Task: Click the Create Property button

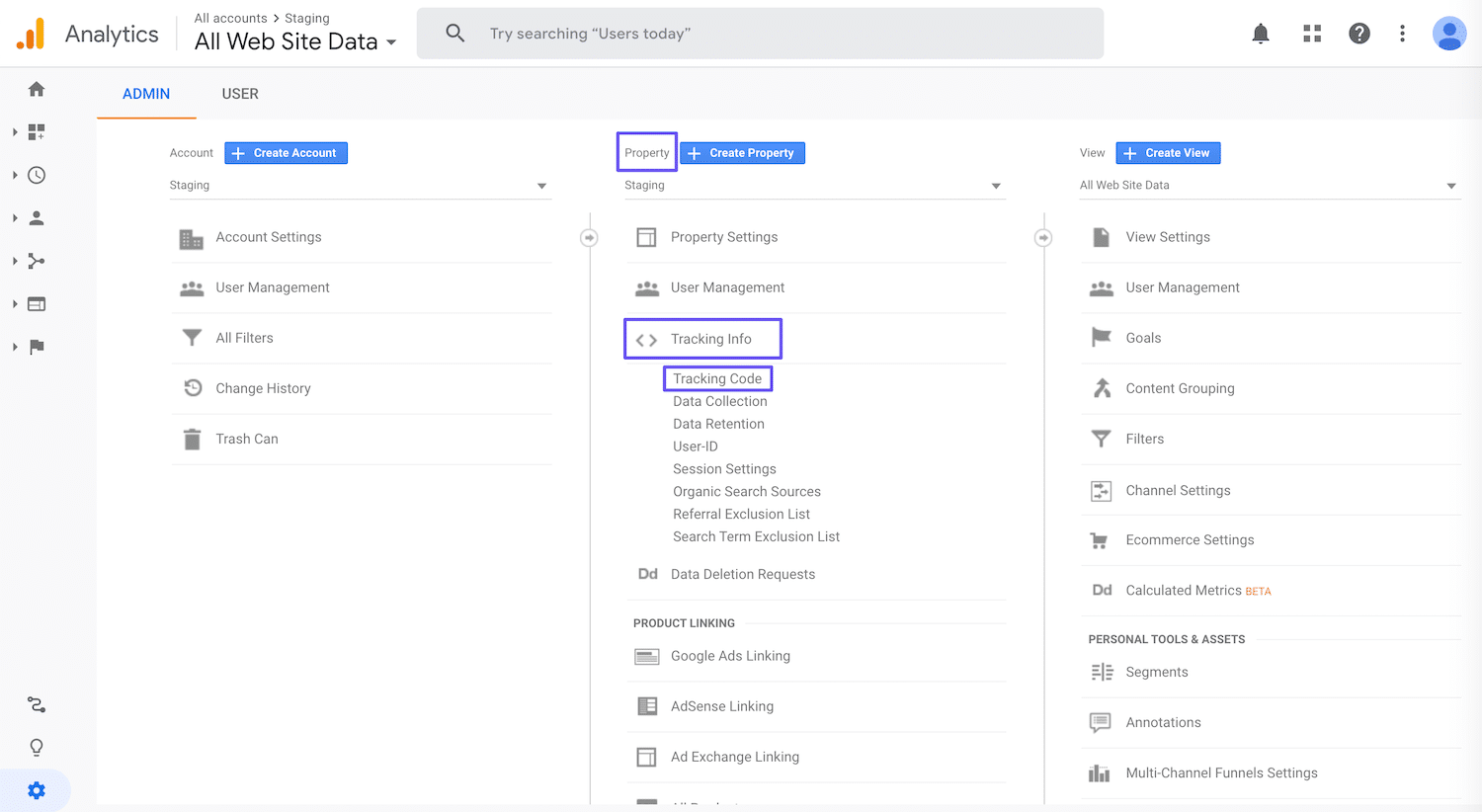Action: point(742,152)
